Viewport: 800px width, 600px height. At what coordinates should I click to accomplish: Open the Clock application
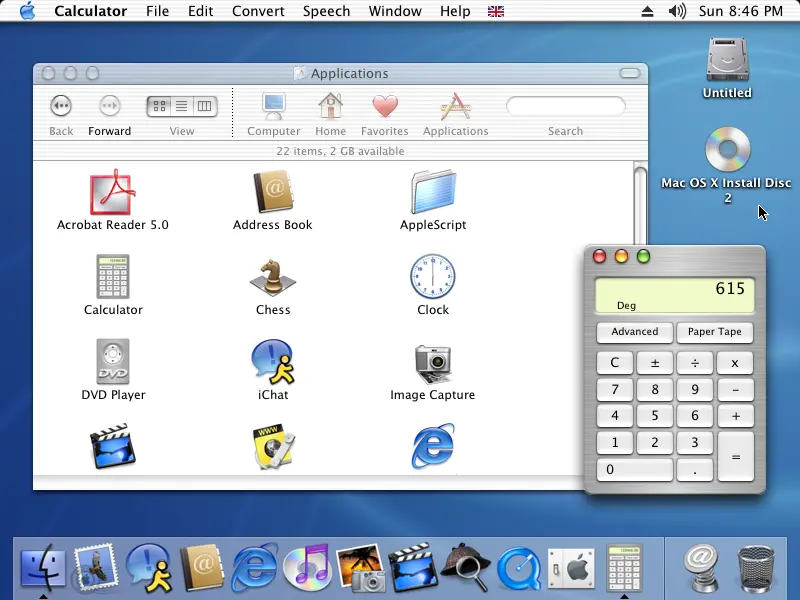tap(433, 276)
